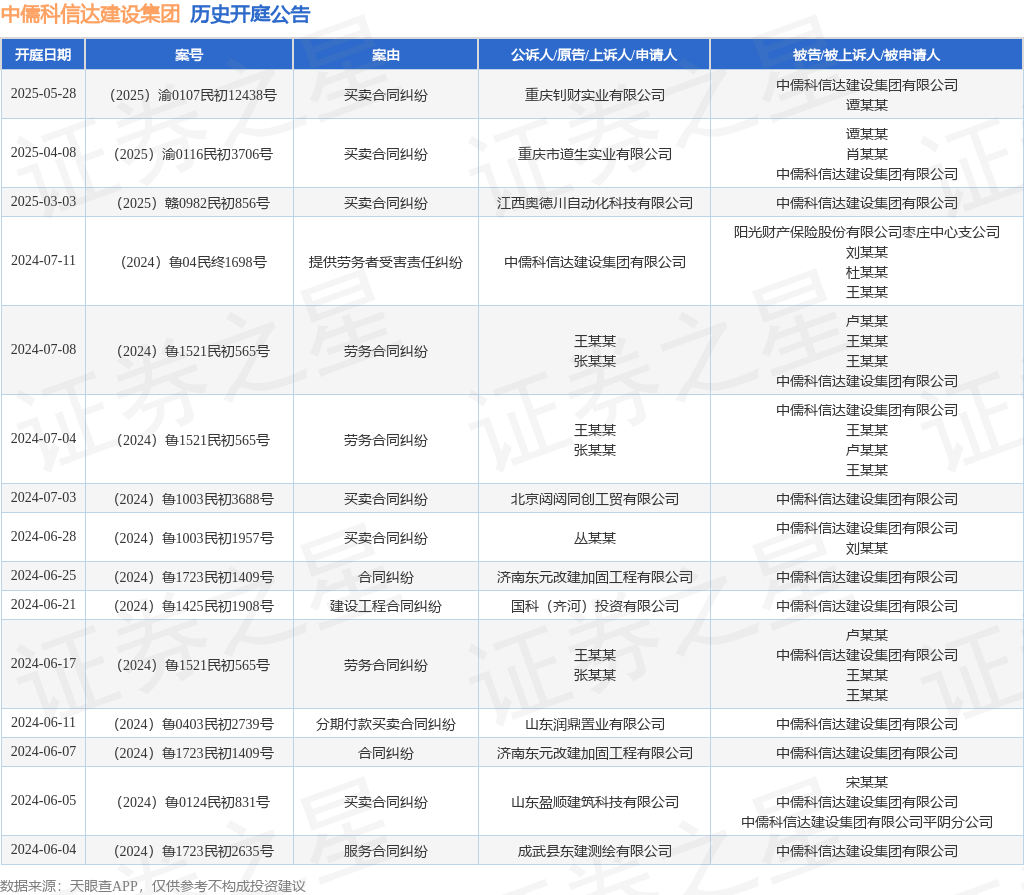Select case number (2025)渝0116民初3706号
Screen dimensions: 1024x895
point(193,154)
